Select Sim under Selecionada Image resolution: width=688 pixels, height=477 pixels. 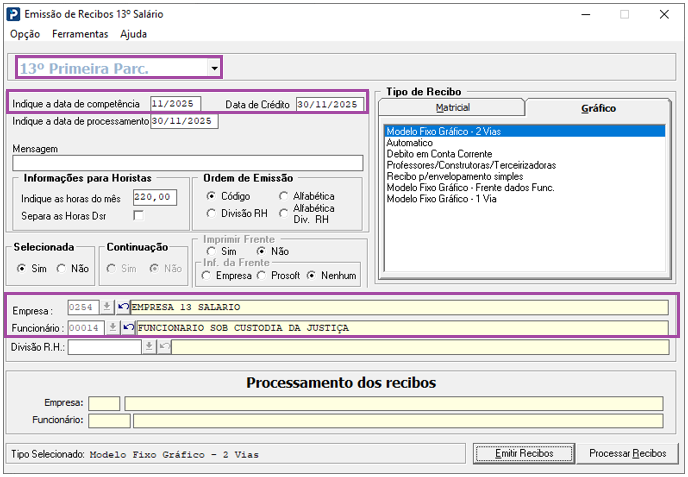click(x=21, y=268)
